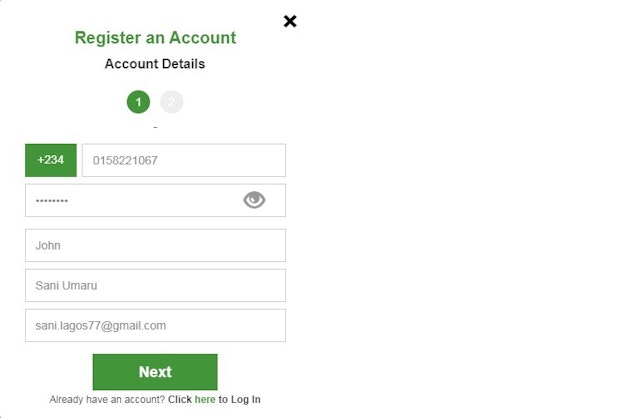
Task: Click the word "Register" in the title
Action: click(108, 38)
